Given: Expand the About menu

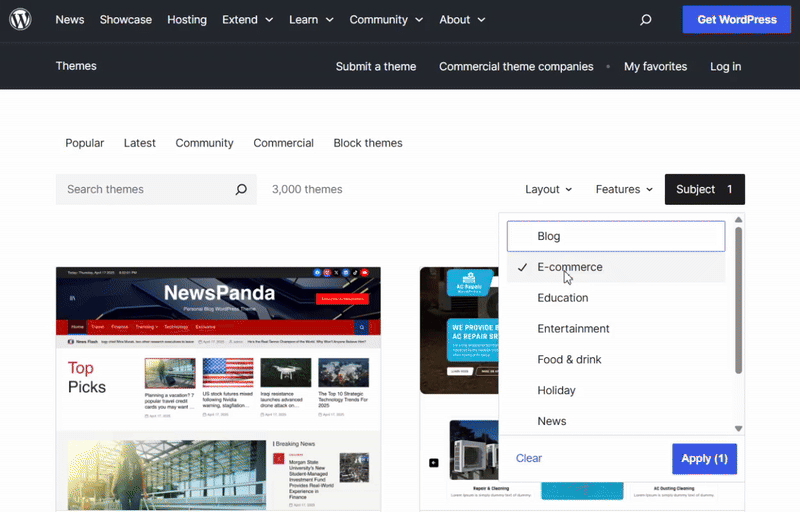Looking at the screenshot, I should [x=462, y=20].
